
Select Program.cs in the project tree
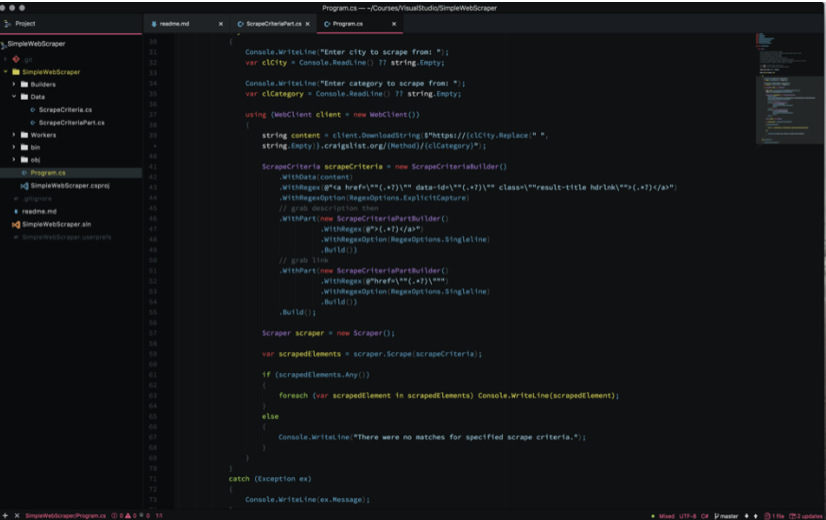(x=48, y=173)
